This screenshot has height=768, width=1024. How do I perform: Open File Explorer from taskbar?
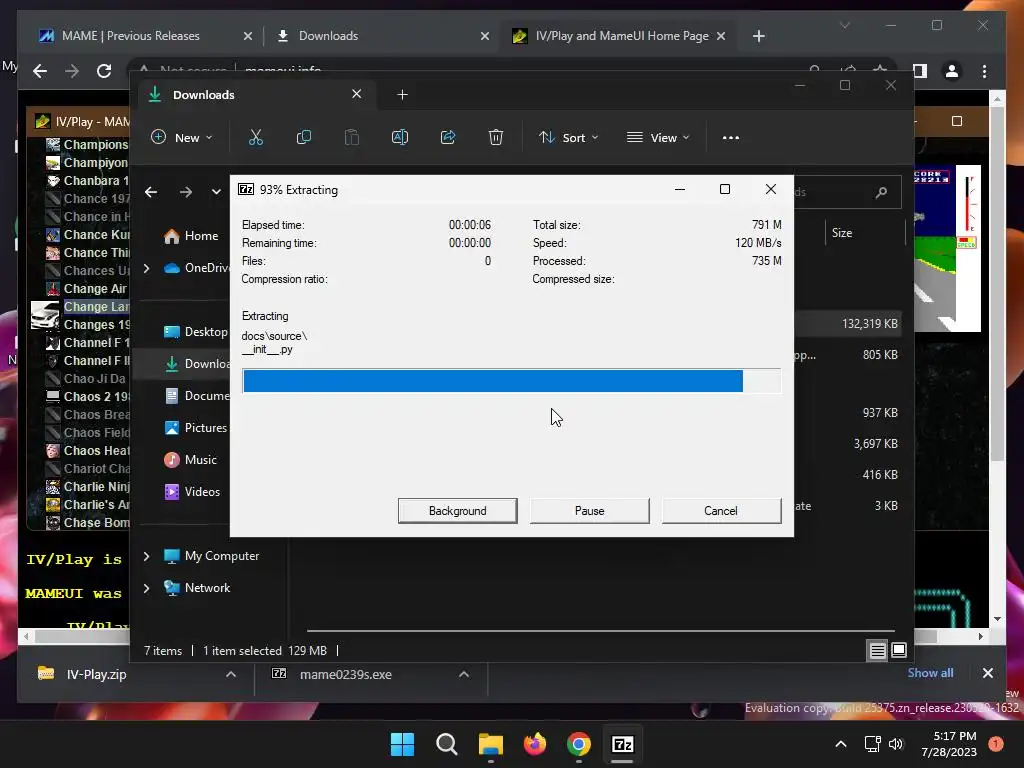490,744
